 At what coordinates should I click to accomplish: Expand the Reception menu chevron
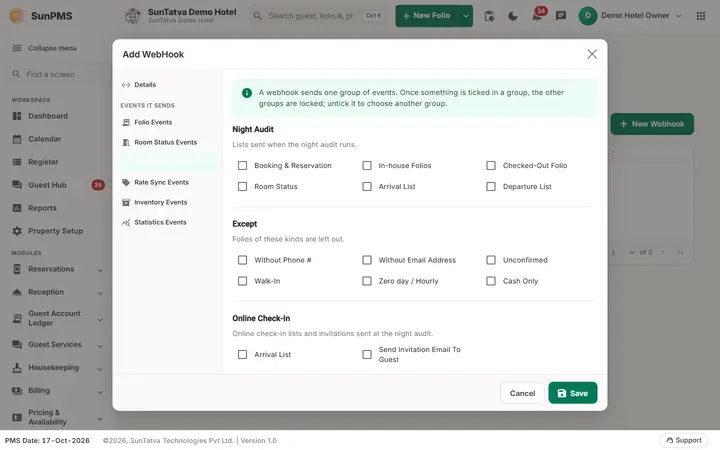(x=100, y=293)
